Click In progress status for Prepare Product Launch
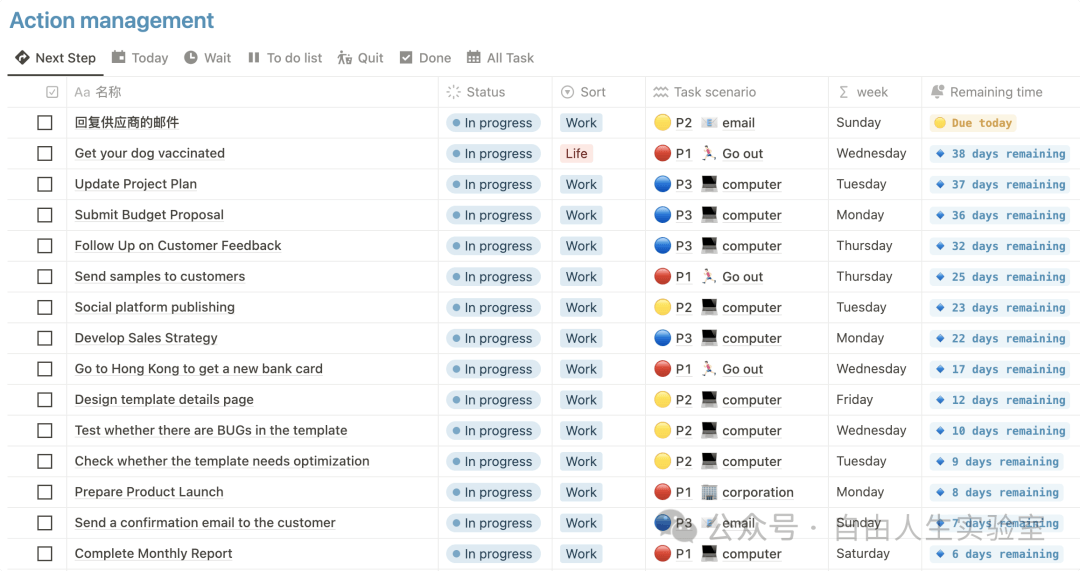Image resolution: width=1080 pixels, height=571 pixels. point(493,492)
